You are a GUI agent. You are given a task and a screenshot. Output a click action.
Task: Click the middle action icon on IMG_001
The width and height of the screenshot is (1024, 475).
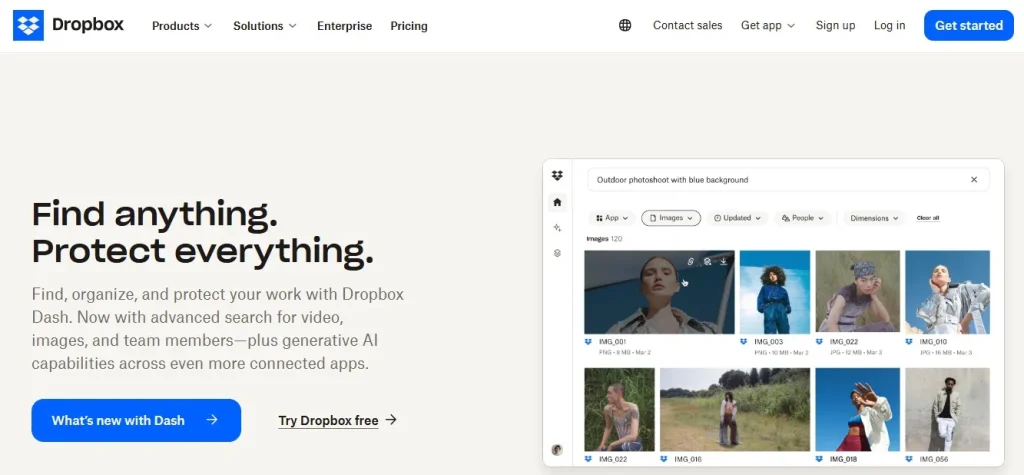[x=707, y=261]
